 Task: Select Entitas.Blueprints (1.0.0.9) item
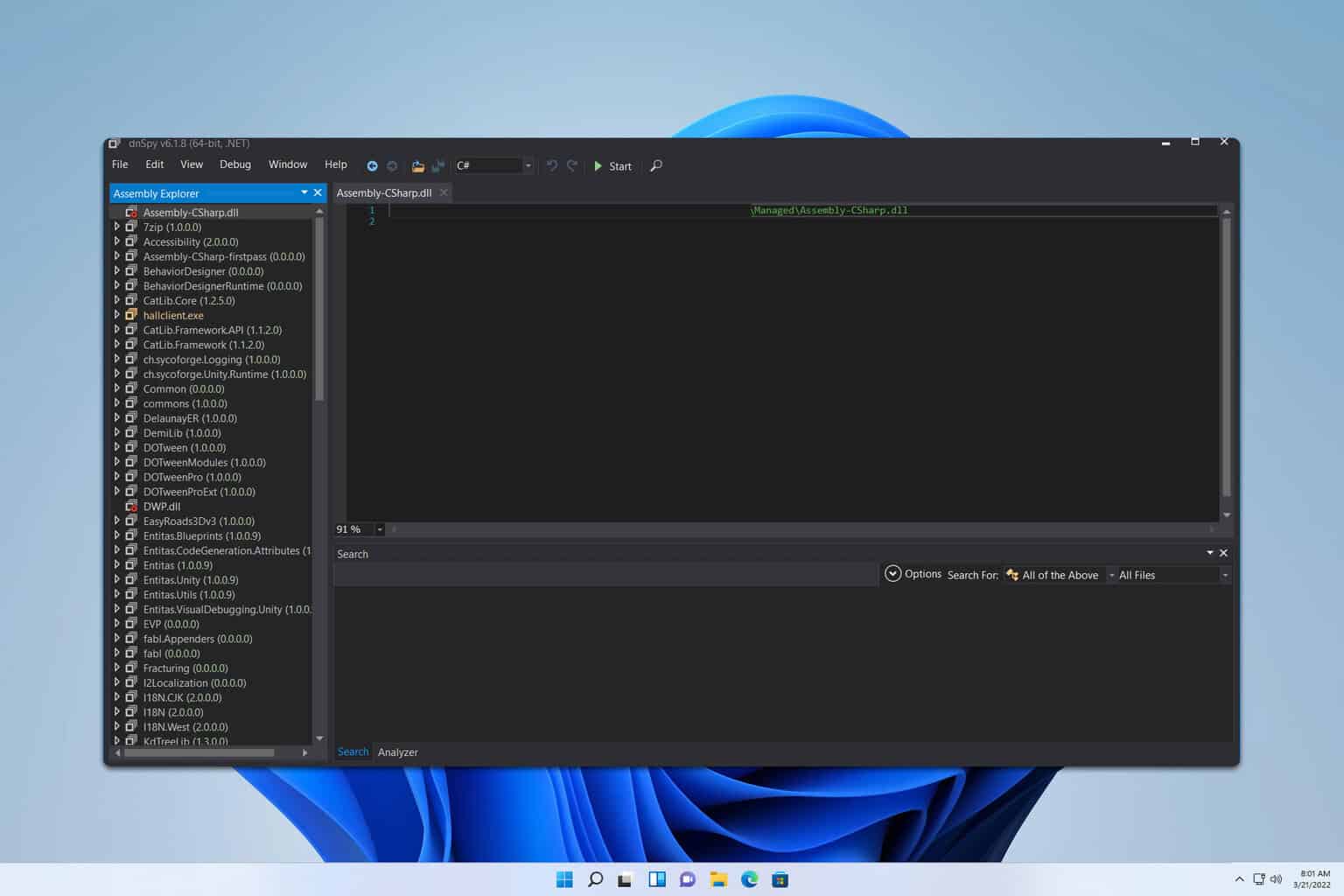pyautogui.click(x=201, y=535)
